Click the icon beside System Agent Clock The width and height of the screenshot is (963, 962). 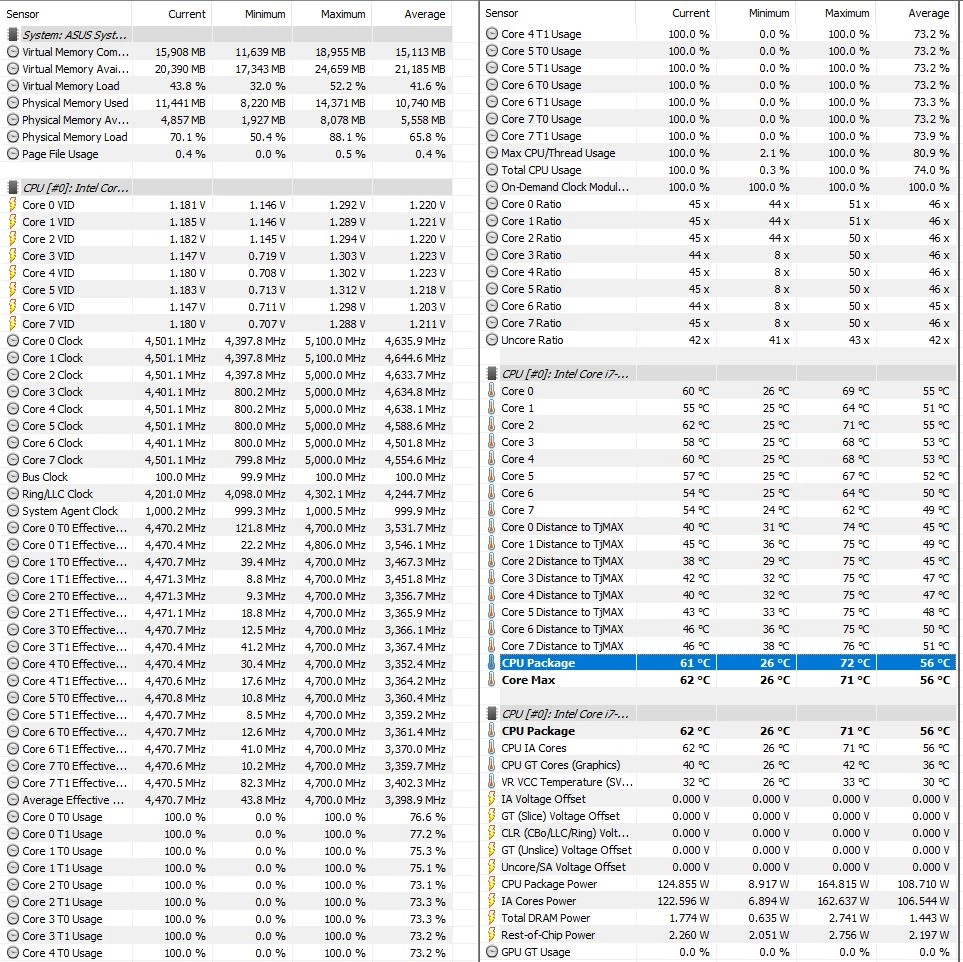click(12, 510)
